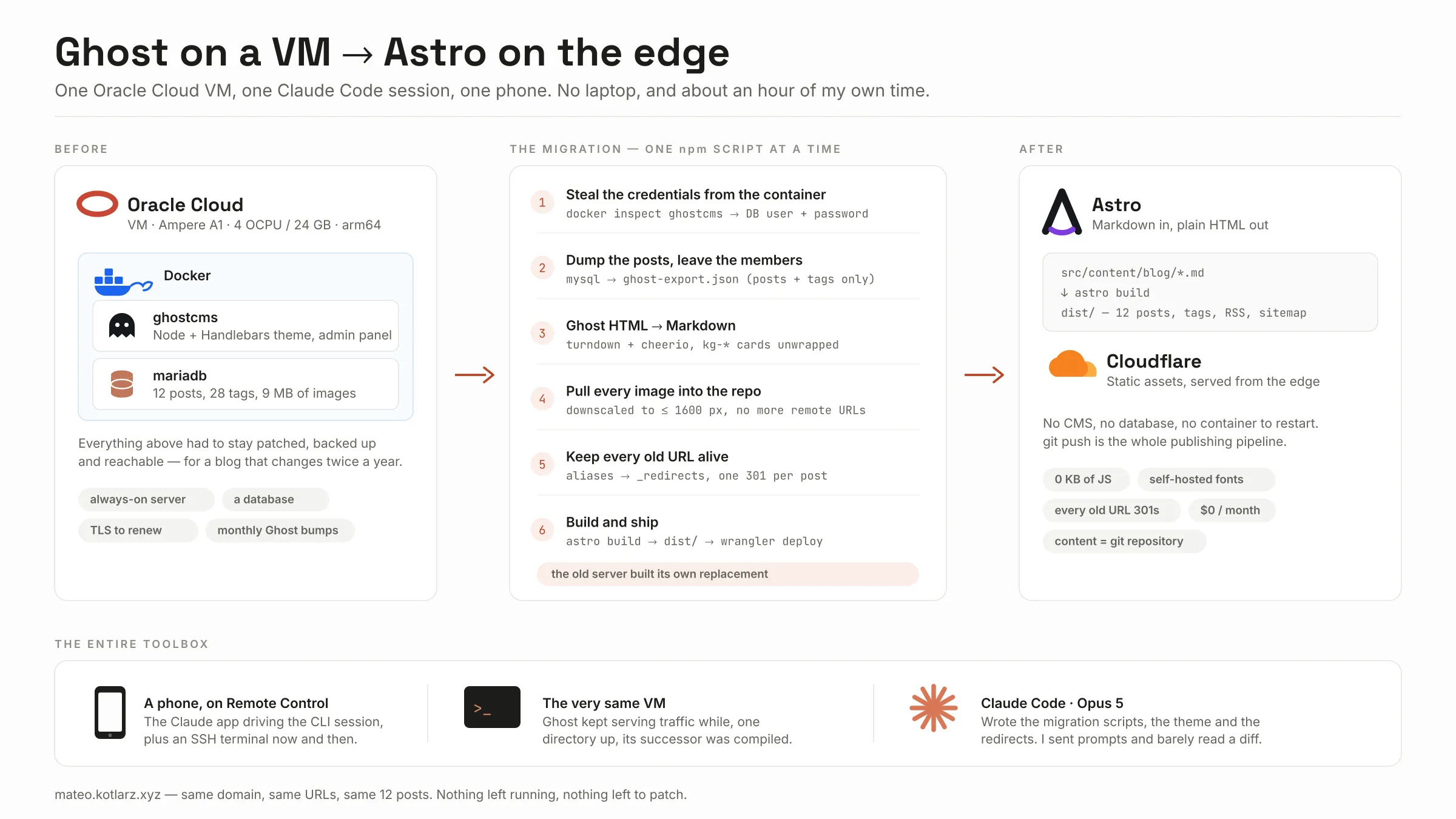Click the dark terminal prompt icon

(x=492, y=707)
